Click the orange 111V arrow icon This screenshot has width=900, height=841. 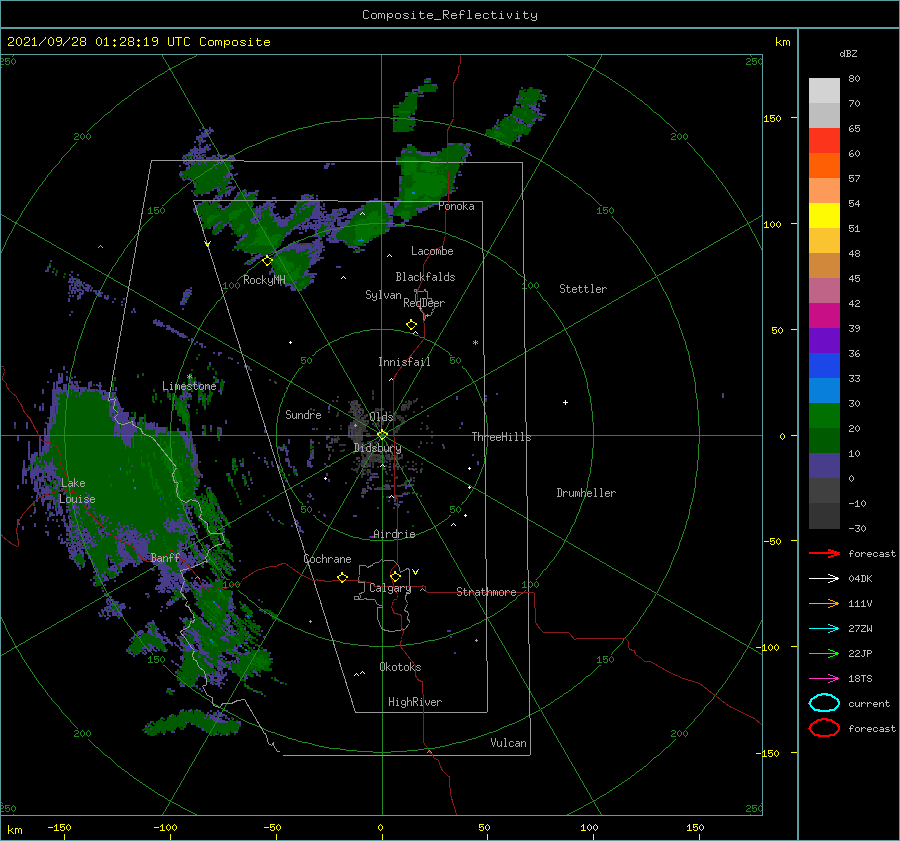(824, 603)
